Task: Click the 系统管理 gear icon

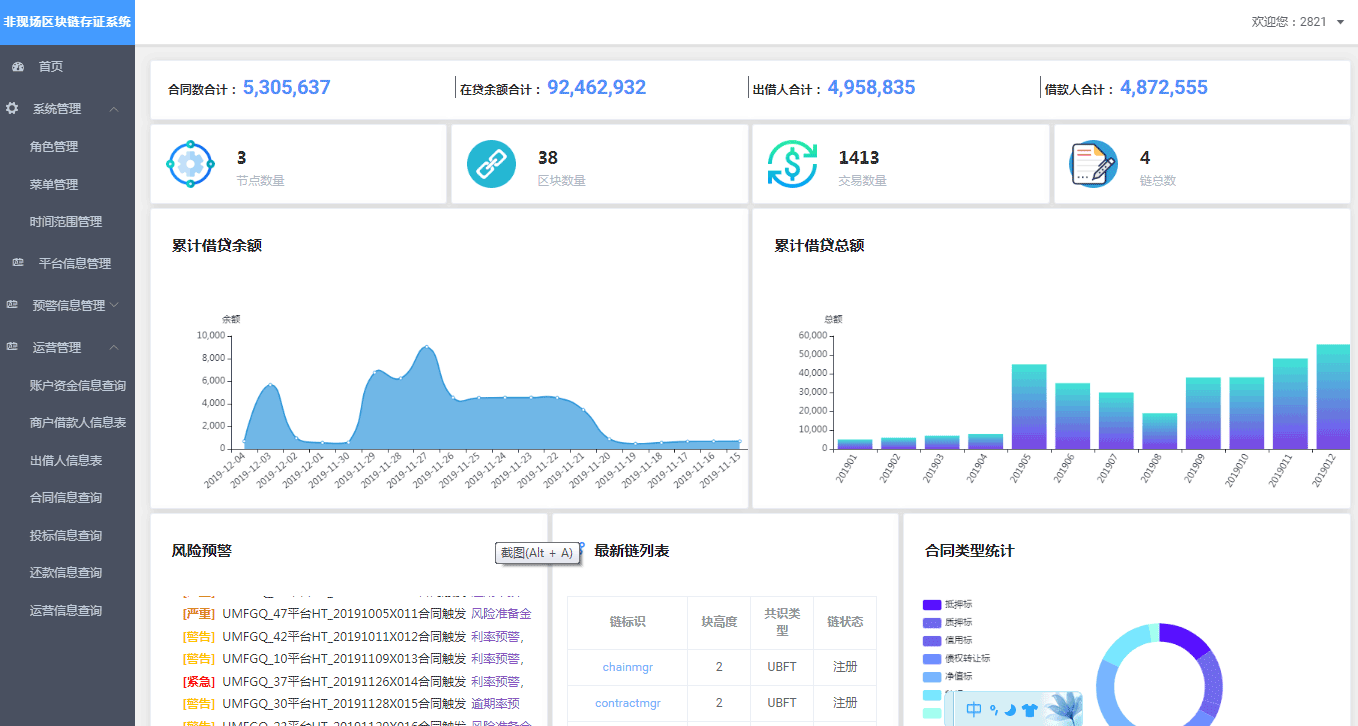Action: tap(12, 108)
